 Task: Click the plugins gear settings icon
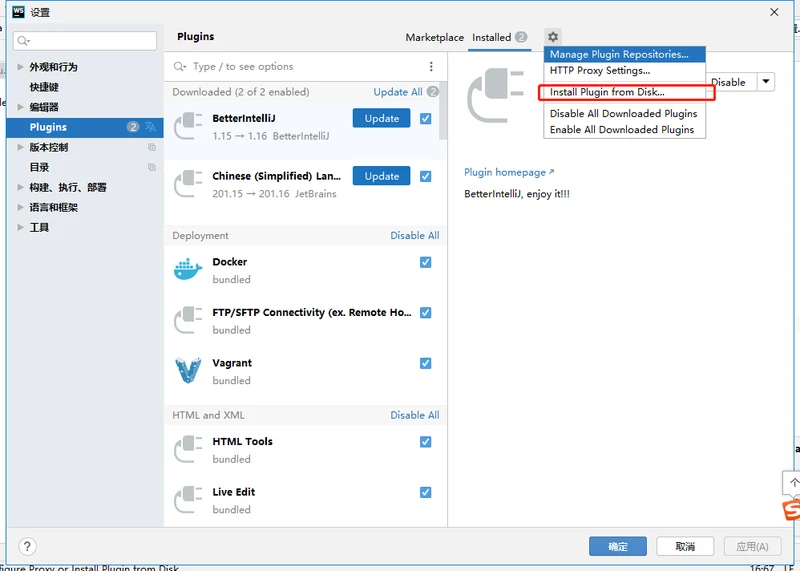click(553, 37)
